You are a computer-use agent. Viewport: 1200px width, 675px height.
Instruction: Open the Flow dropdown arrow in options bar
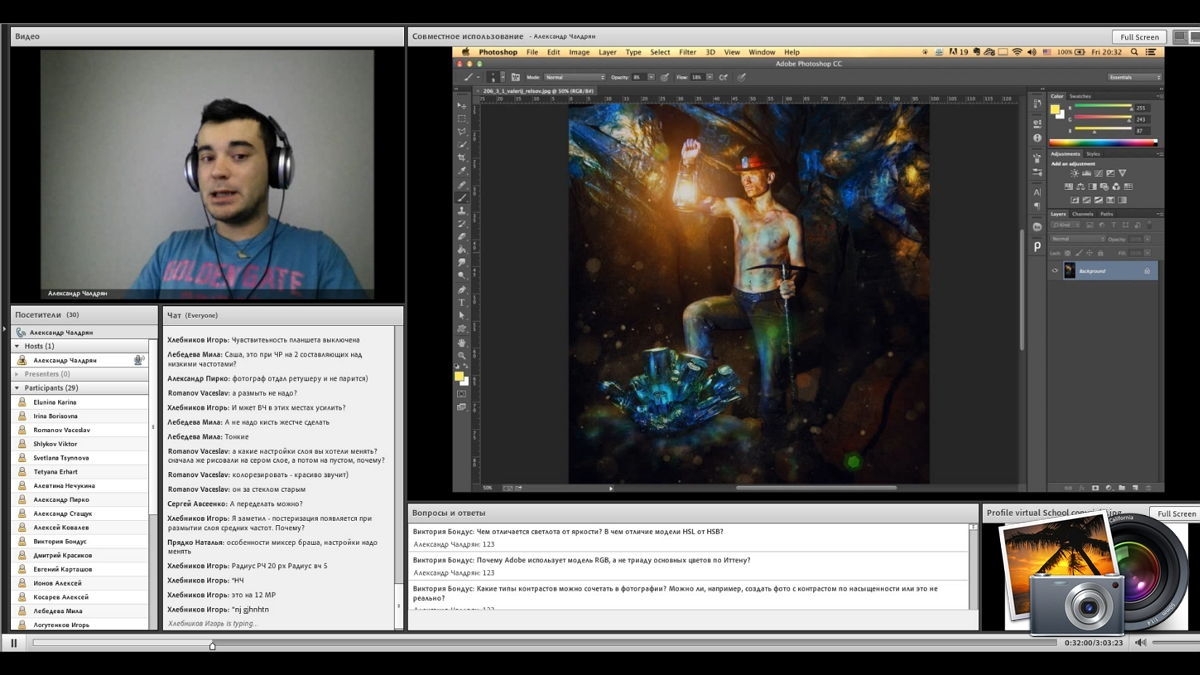point(709,77)
